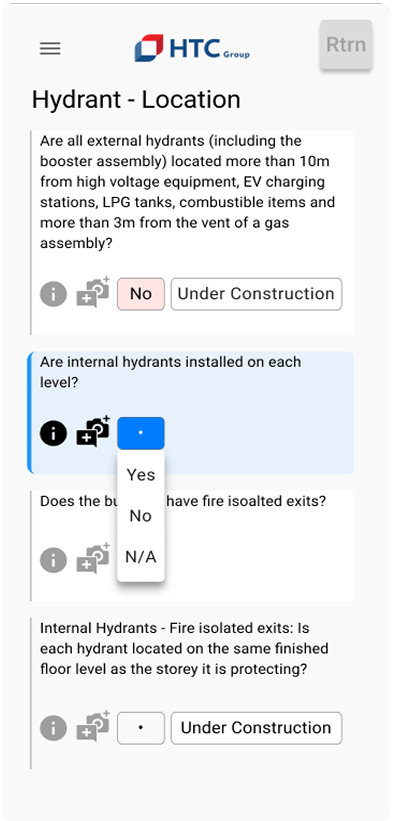Click the HTC Group logo
The height and width of the screenshot is (821, 401).
click(192, 48)
